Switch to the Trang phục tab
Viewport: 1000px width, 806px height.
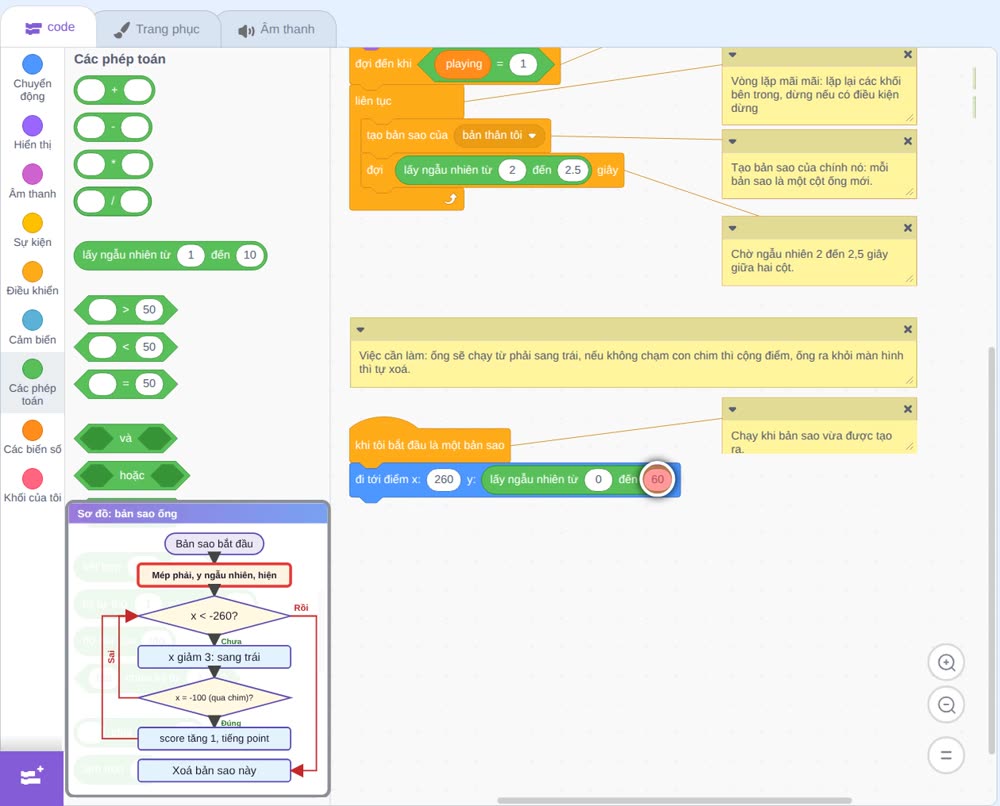point(158,29)
